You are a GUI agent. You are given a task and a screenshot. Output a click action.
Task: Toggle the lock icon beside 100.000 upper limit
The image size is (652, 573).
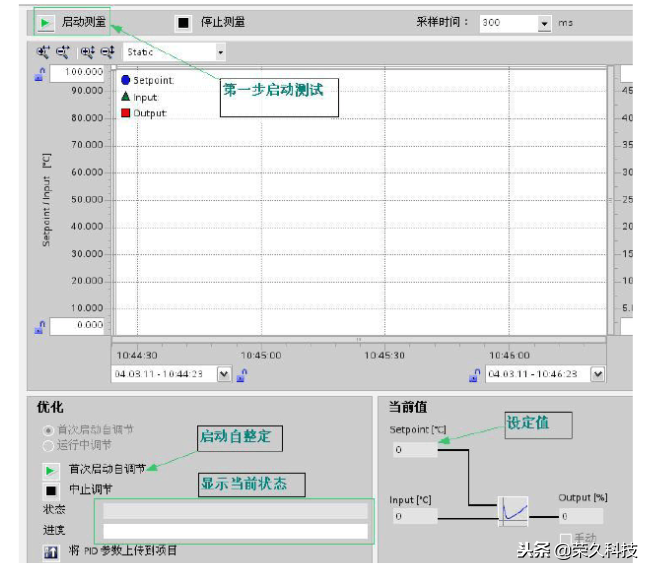[40, 73]
